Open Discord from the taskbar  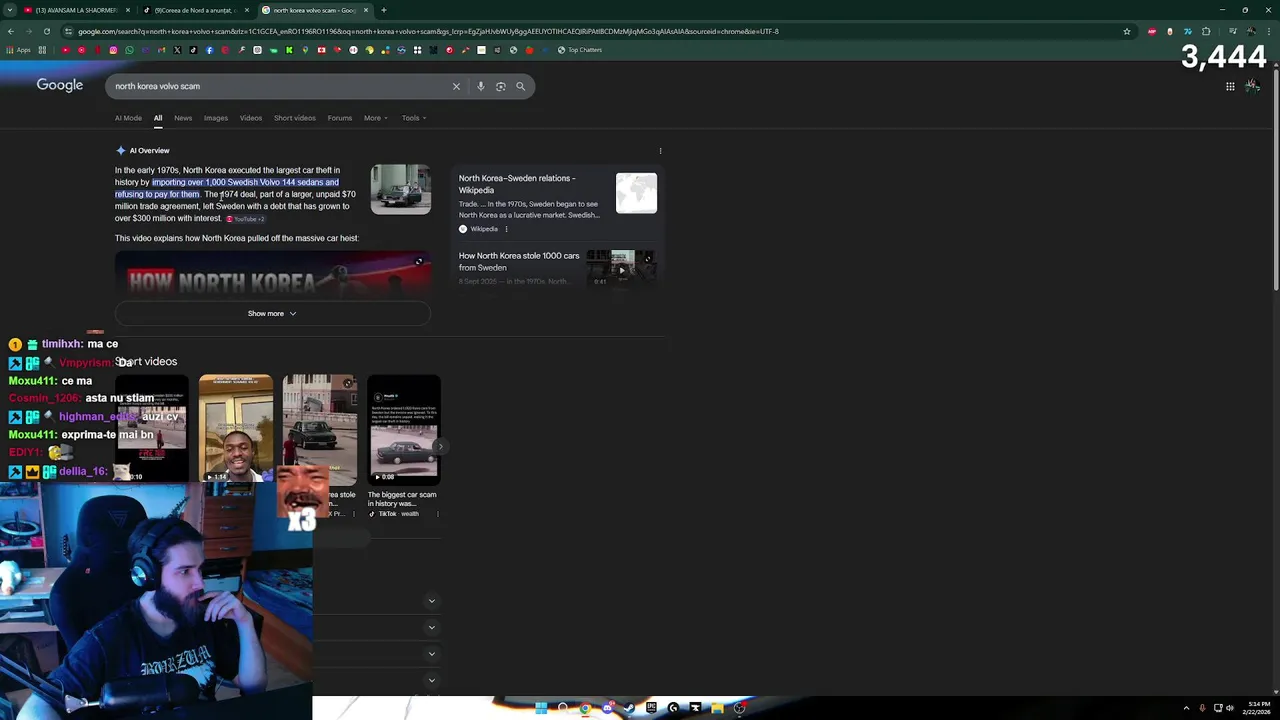pyautogui.click(x=607, y=708)
